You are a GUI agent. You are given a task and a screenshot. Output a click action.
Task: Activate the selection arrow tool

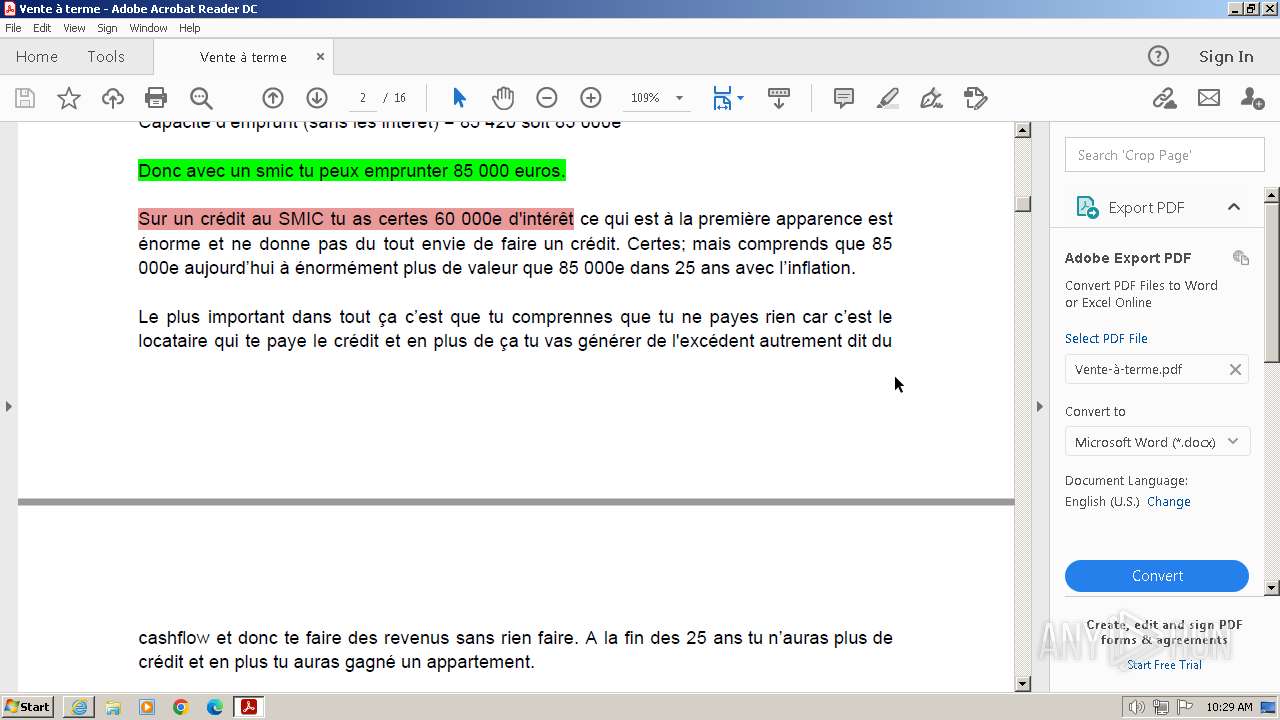point(459,98)
